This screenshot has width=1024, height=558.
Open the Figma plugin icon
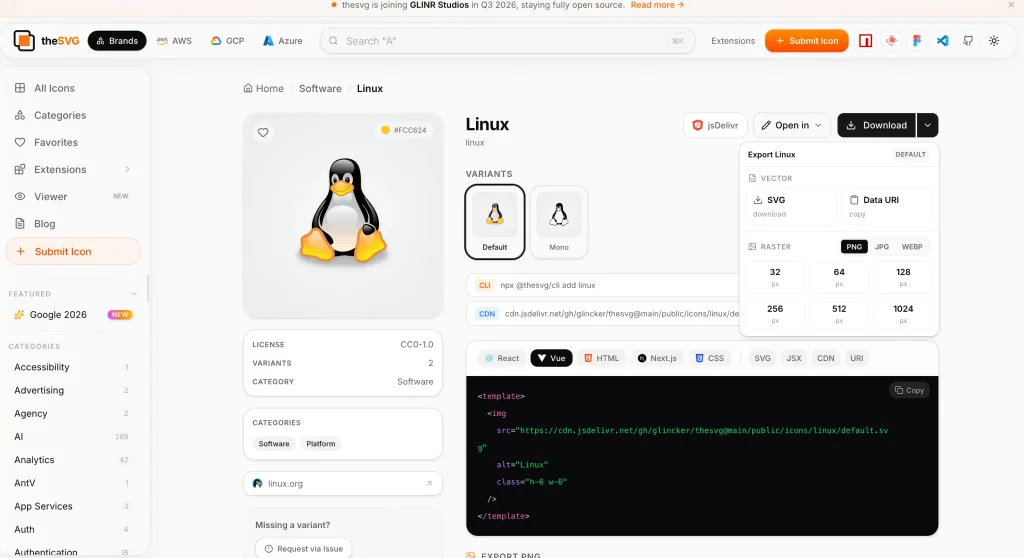coord(917,41)
